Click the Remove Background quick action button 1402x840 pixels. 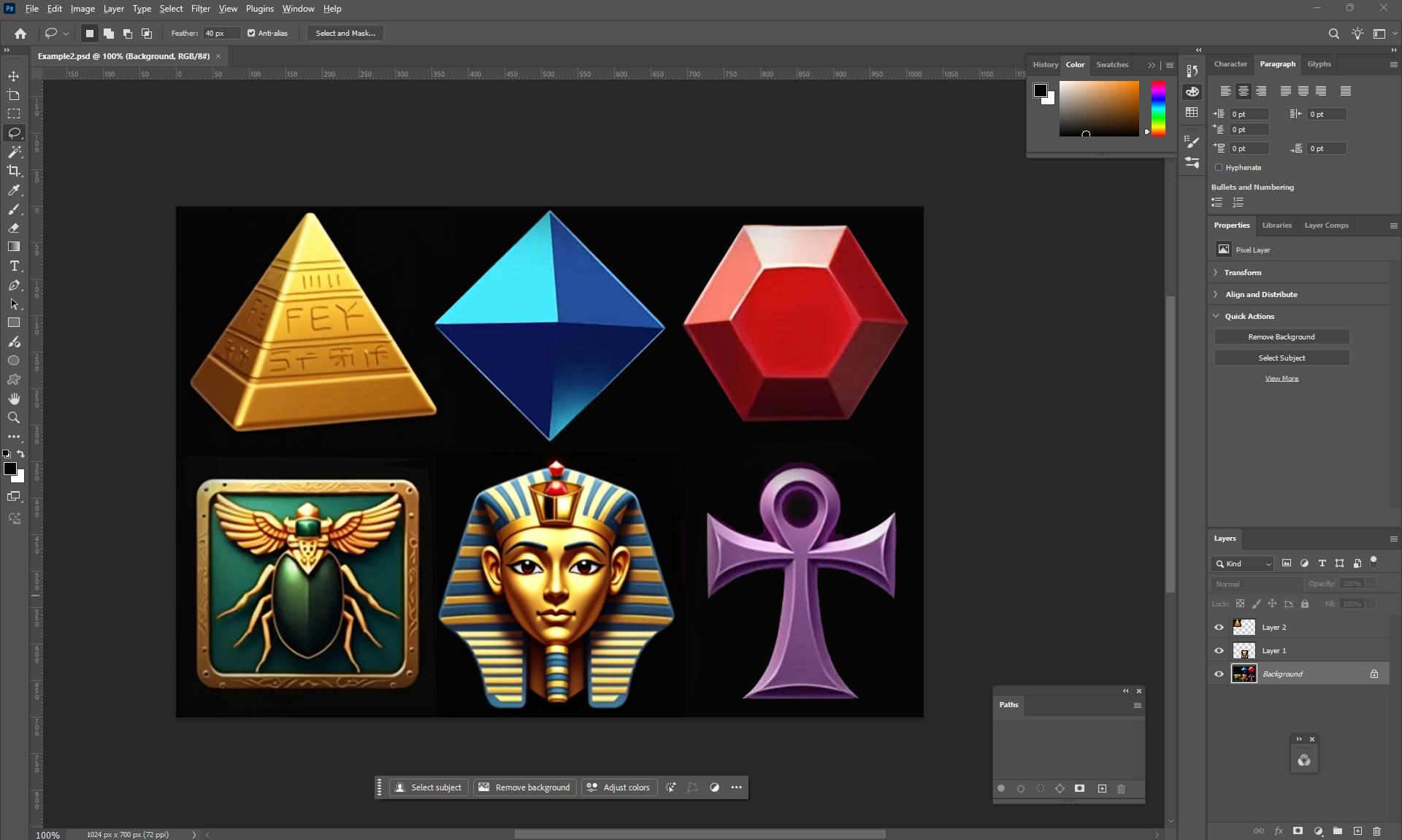(1281, 336)
